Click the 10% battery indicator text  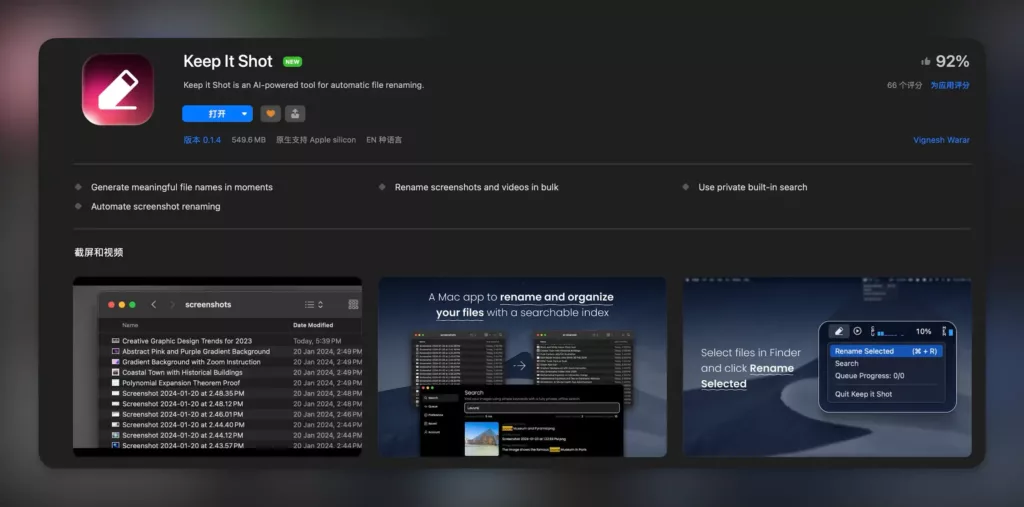tap(923, 331)
